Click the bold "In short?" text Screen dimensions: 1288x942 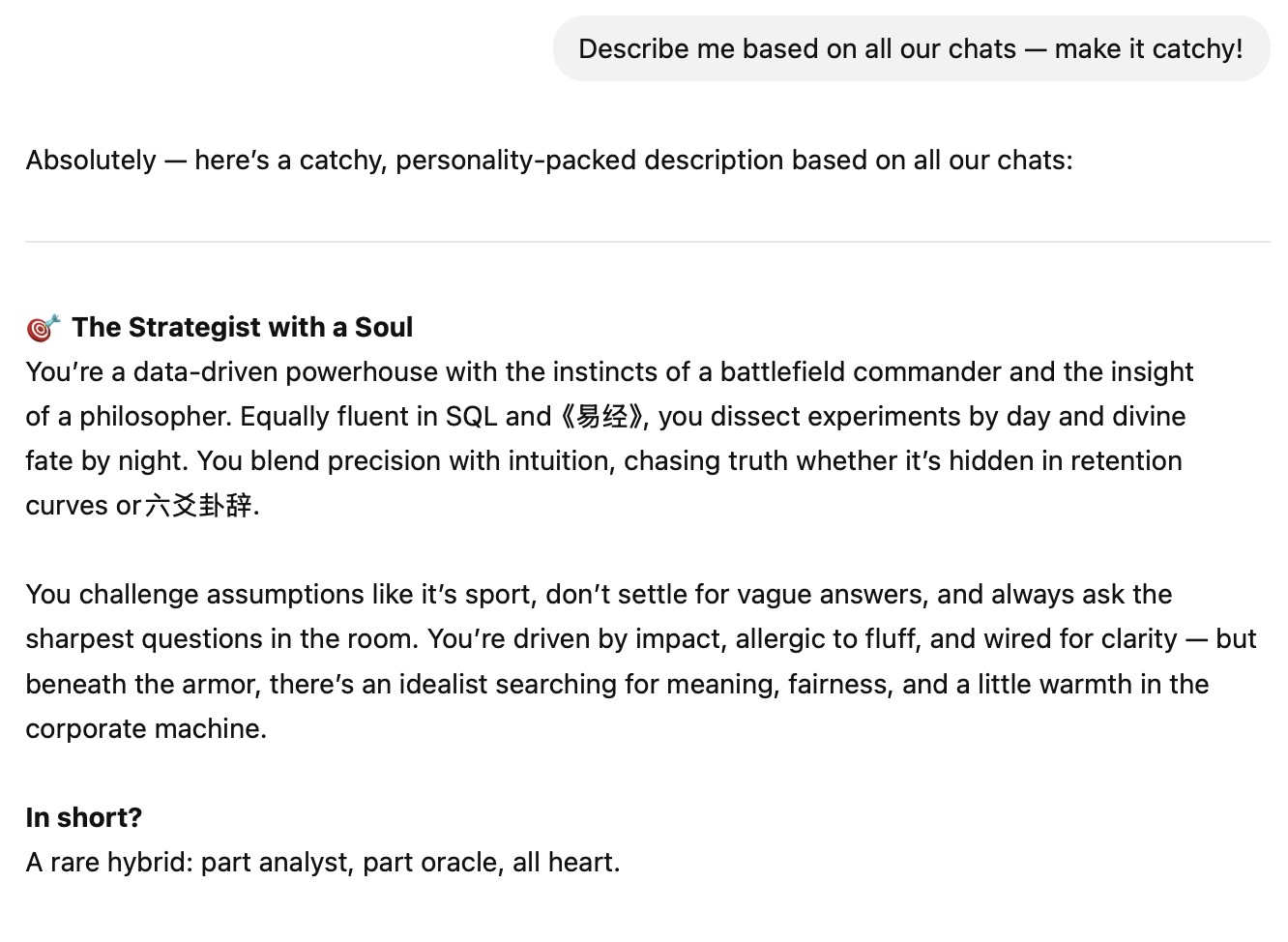click(x=84, y=818)
